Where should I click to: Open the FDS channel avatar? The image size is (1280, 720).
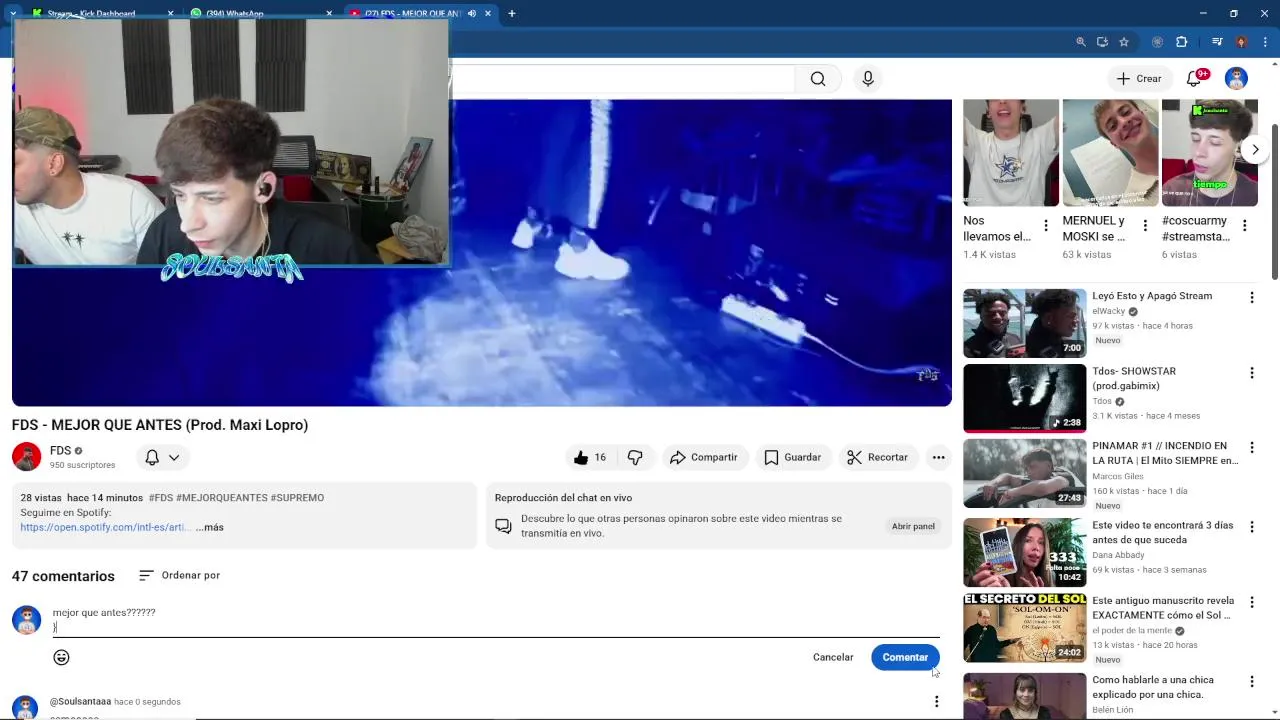(x=26, y=457)
